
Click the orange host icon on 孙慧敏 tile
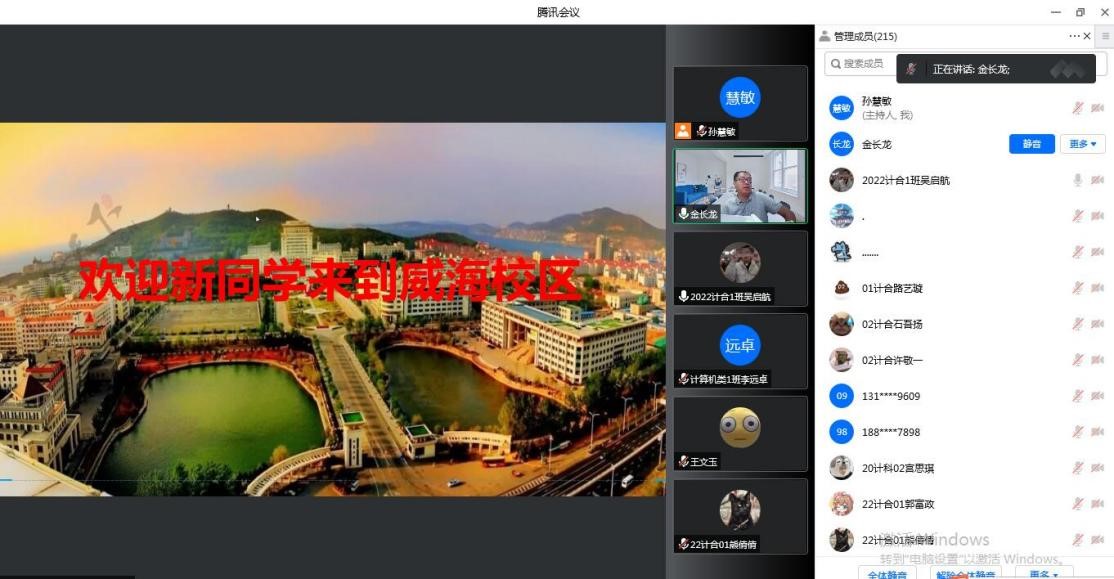[x=683, y=130]
